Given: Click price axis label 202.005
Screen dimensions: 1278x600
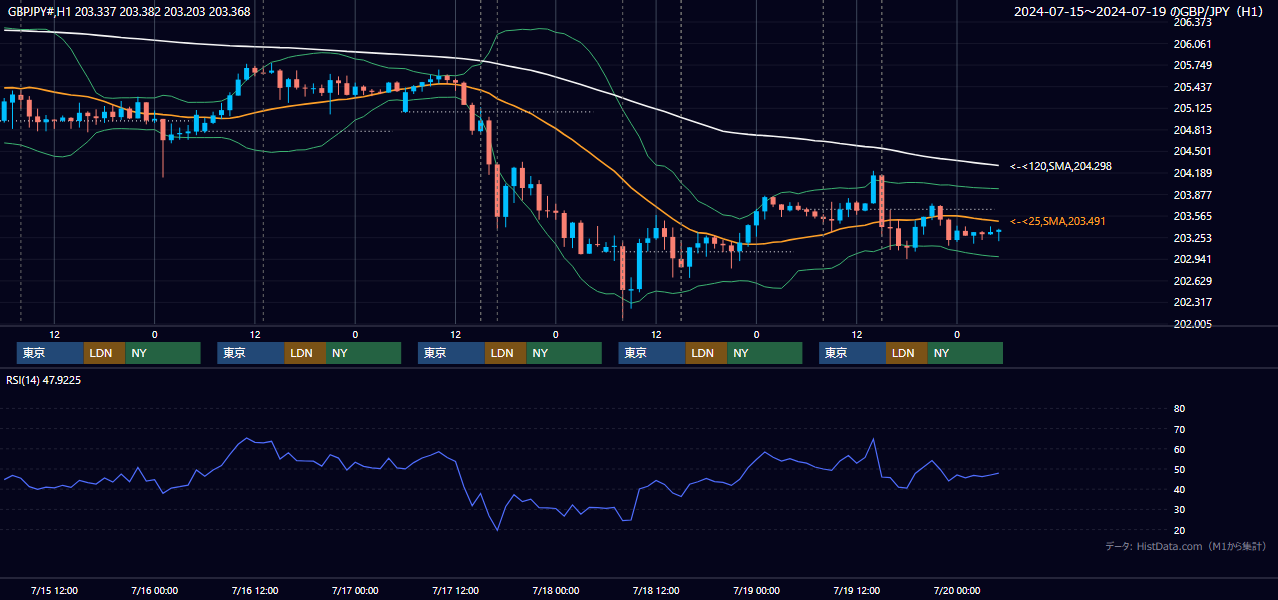Looking at the screenshot, I should point(1192,324).
